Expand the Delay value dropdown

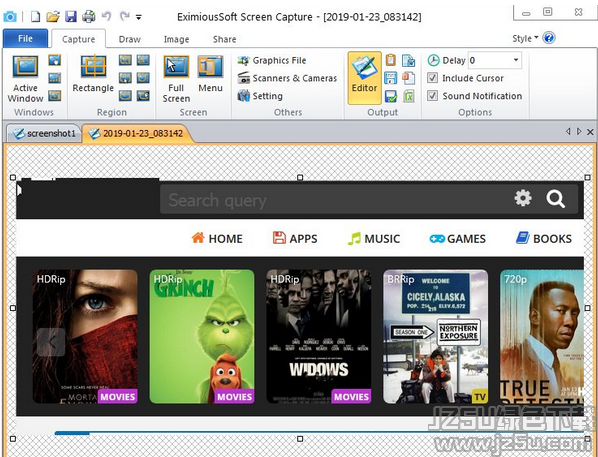point(516,60)
